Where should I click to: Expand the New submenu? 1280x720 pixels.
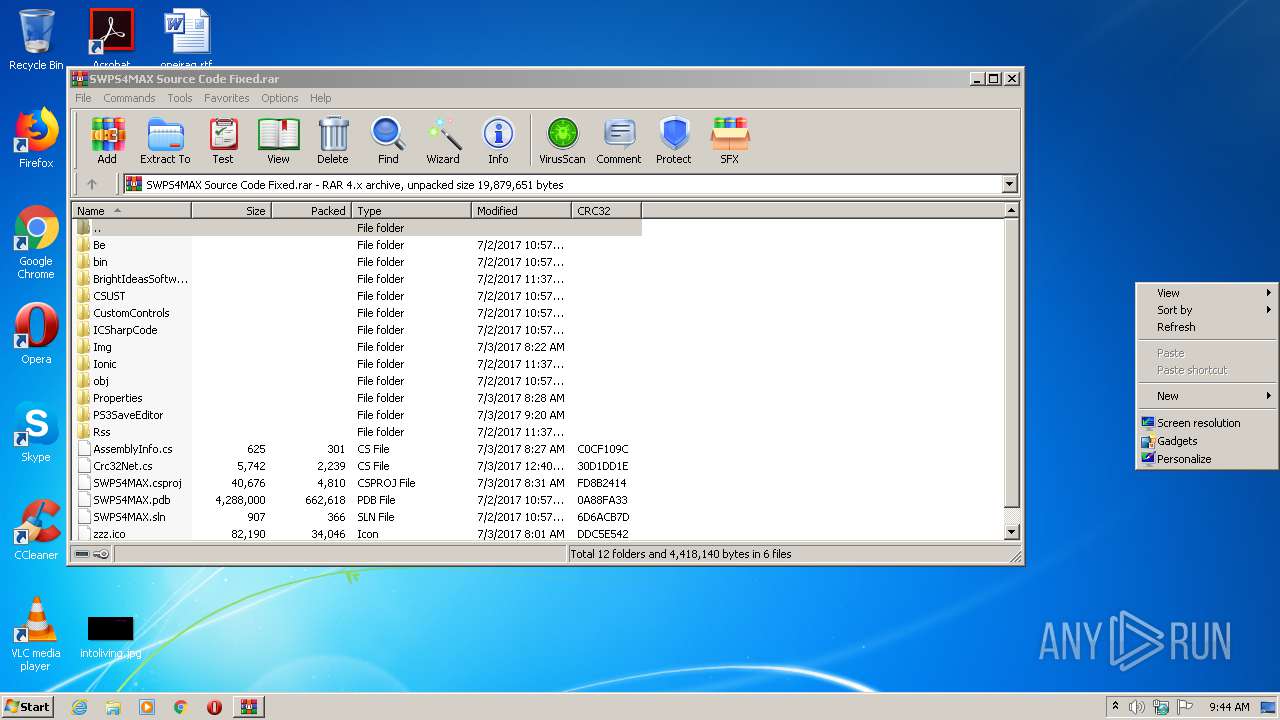tap(1207, 396)
